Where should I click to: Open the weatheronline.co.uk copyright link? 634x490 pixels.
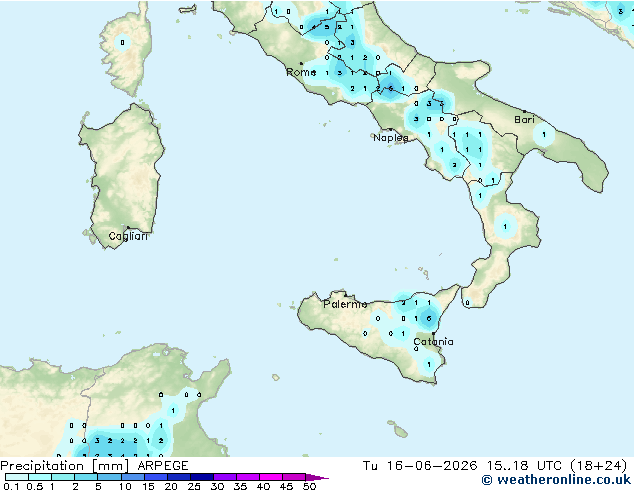(x=556, y=480)
